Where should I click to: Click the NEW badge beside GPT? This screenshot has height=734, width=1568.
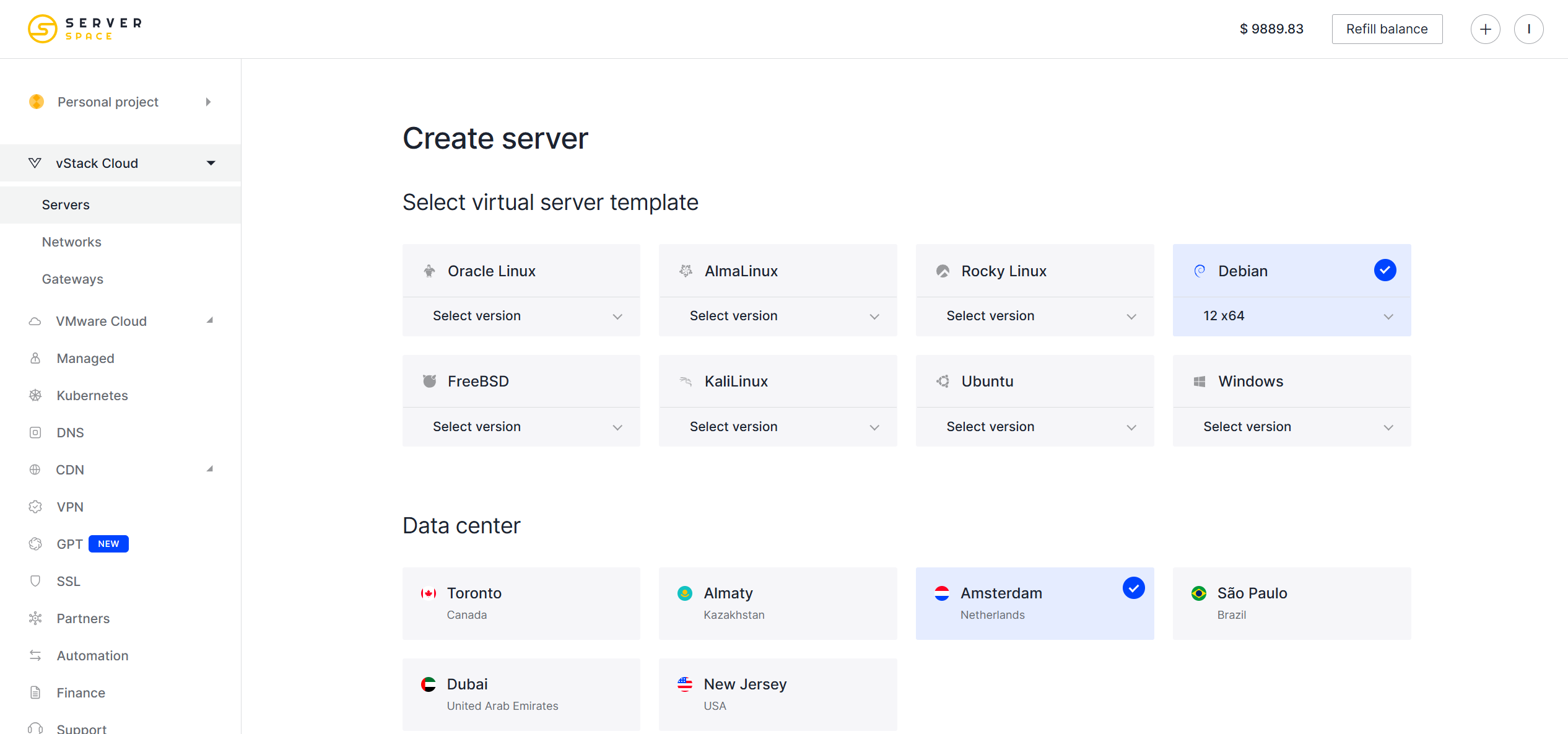[x=108, y=544]
